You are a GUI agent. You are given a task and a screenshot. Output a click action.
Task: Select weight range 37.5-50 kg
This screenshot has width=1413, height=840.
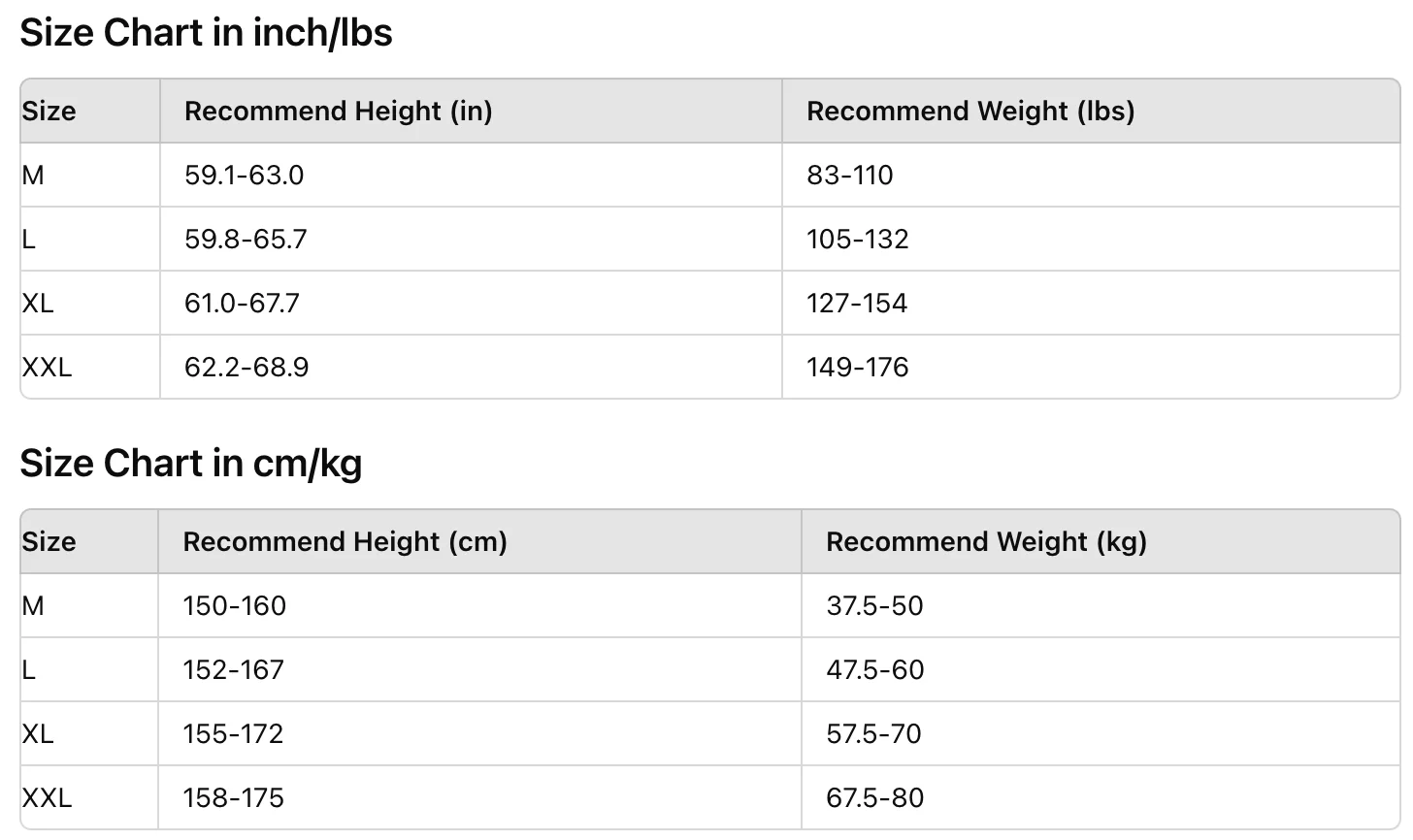(x=874, y=606)
